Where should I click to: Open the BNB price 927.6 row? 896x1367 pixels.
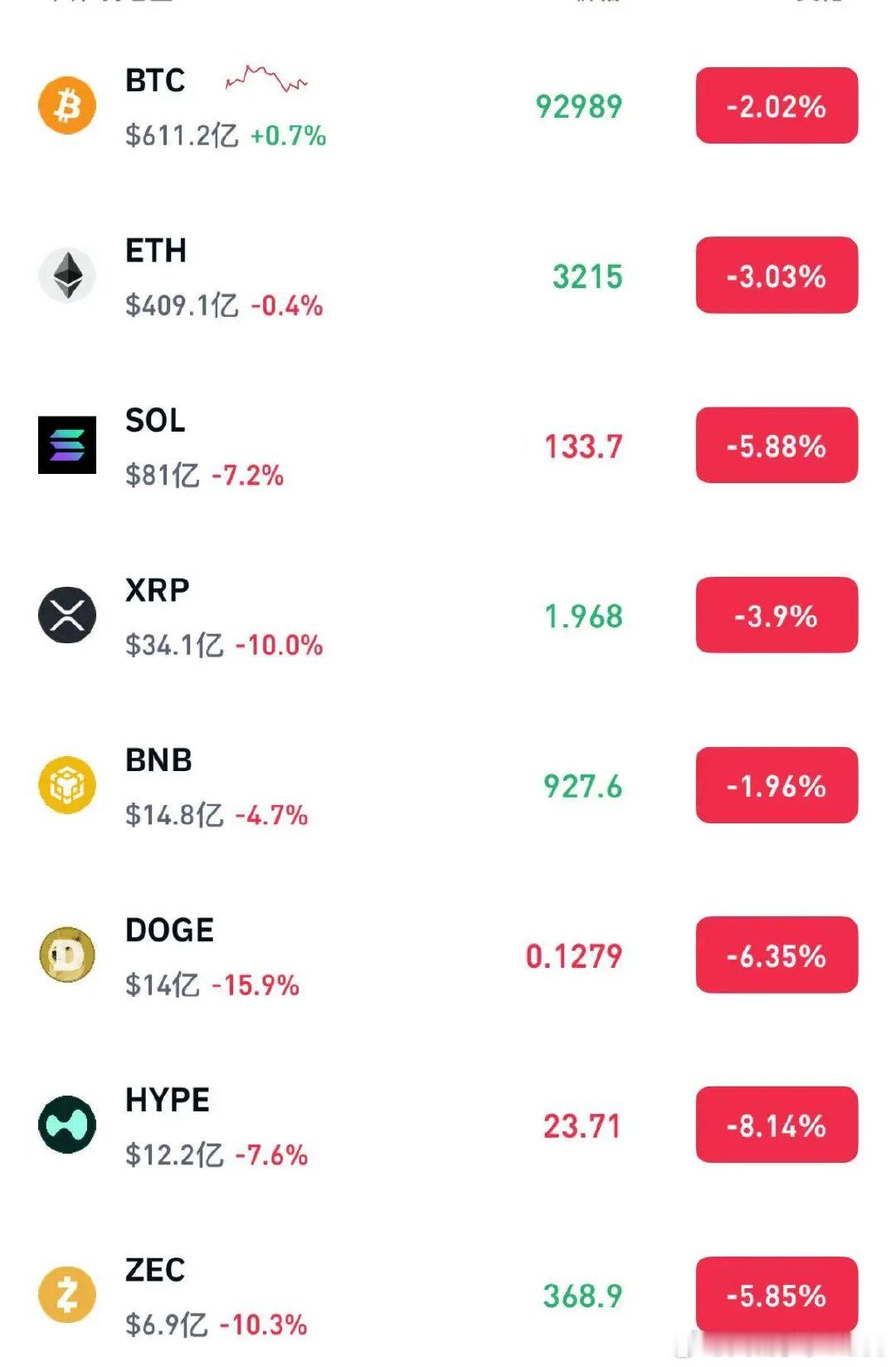tap(448, 786)
